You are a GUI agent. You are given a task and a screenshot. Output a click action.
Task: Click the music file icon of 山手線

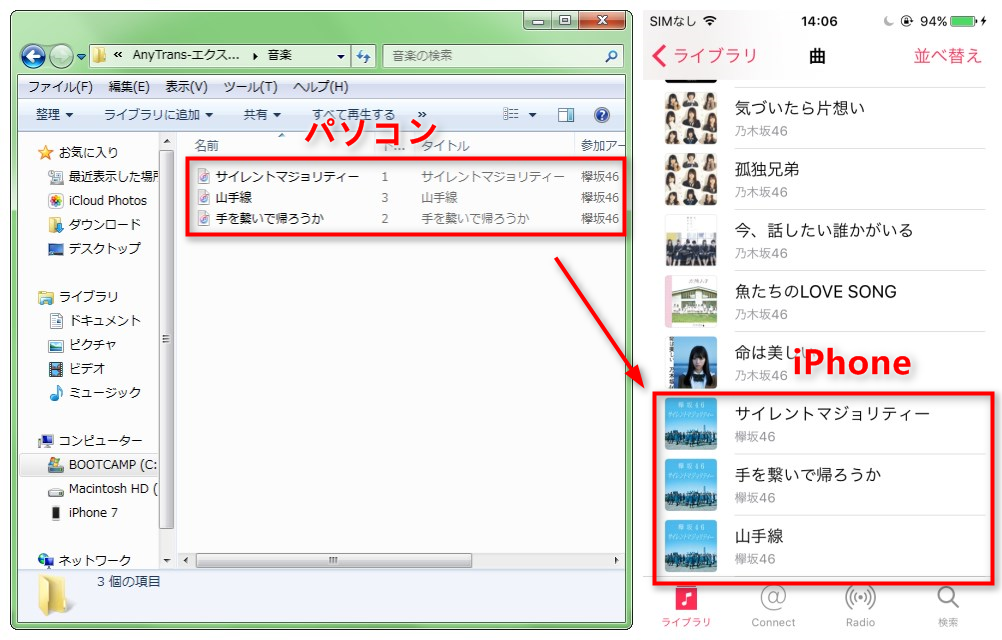[203, 198]
